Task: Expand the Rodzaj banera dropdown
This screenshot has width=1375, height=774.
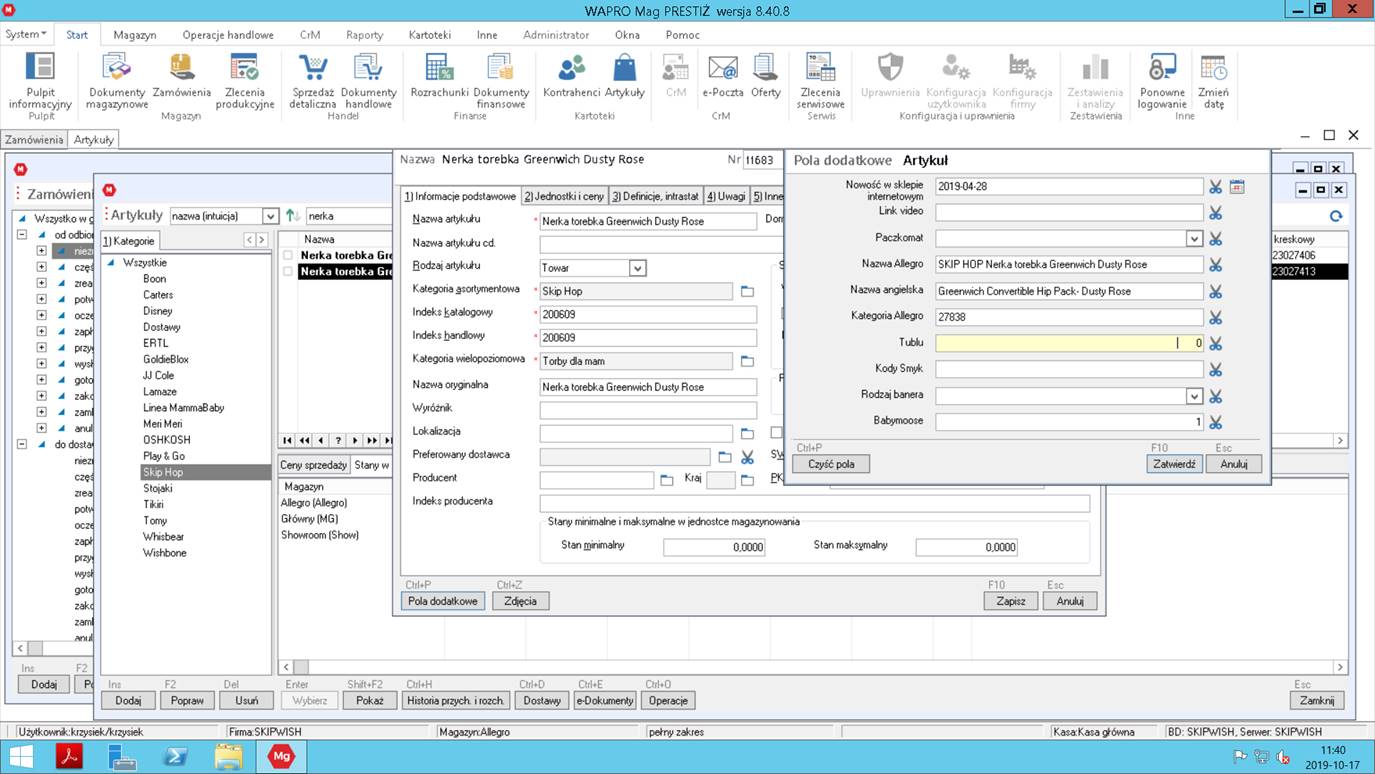Action: pyautogui.click(x=1193, y=396)
